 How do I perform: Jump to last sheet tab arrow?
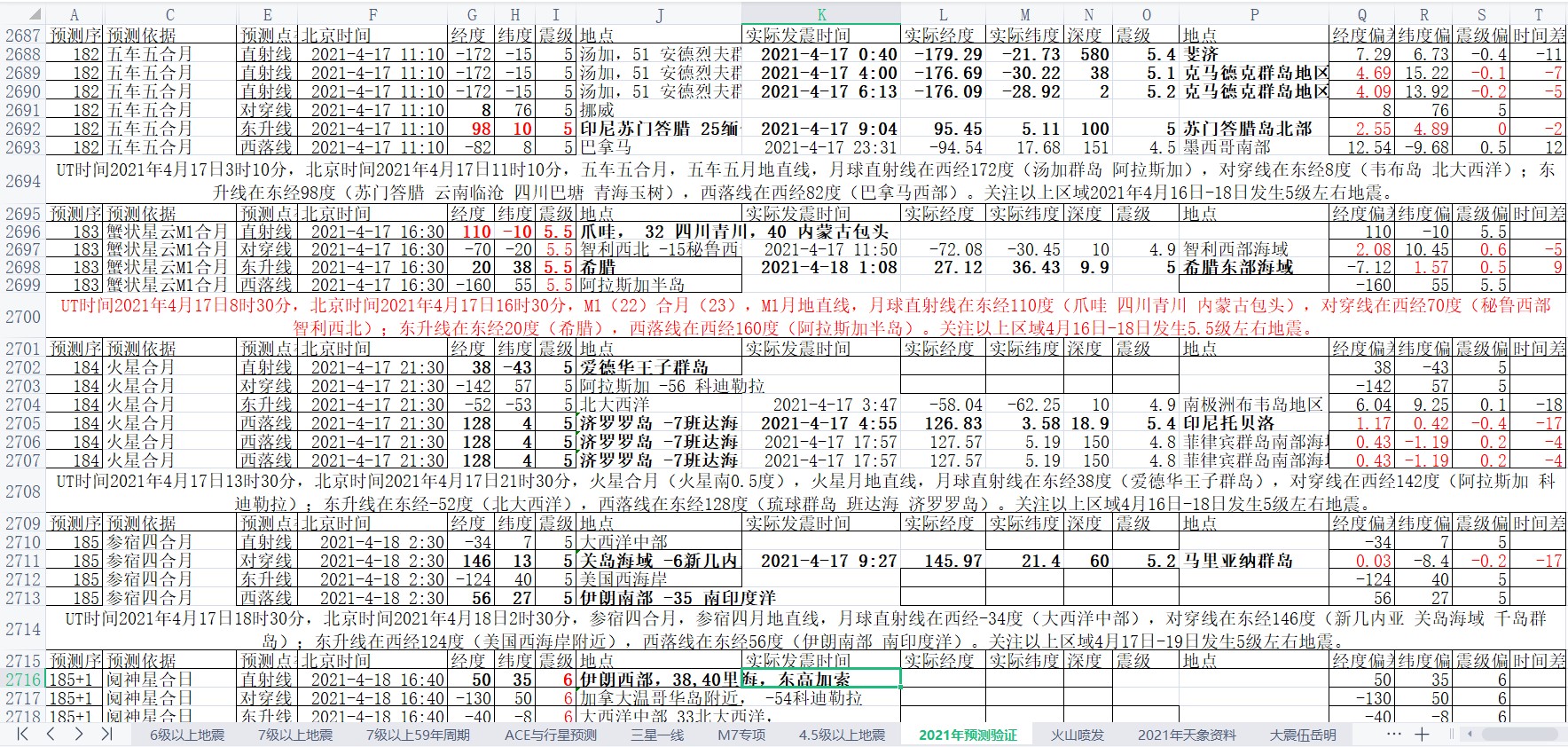106,734
